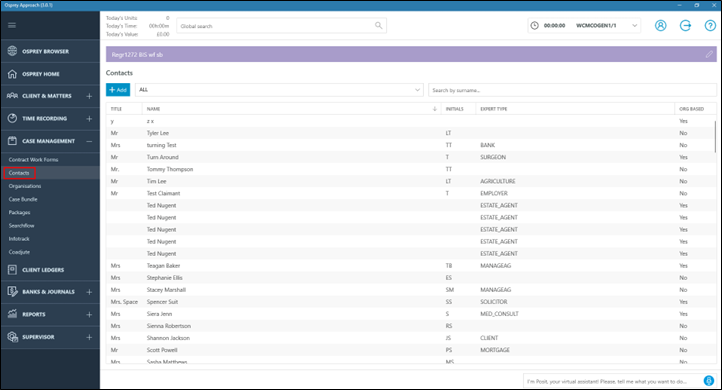Expand Banks & Journals with plus

click(89, 292)
